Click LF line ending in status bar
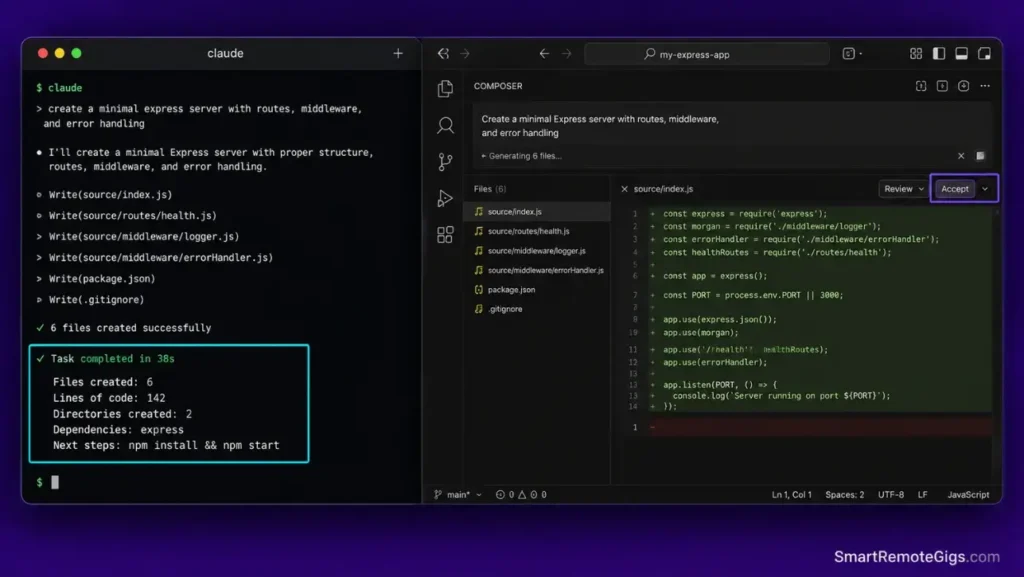This screenshot has height=577, width=1024. point(922,495)
